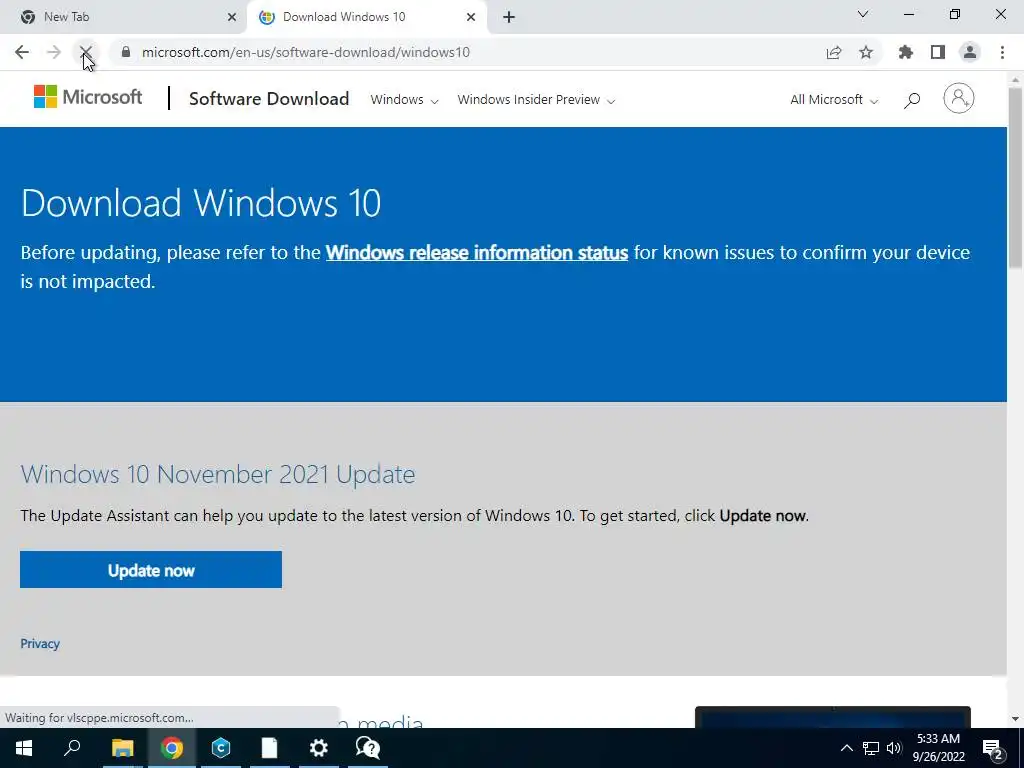Open the site search magnifier

point(912,100)
